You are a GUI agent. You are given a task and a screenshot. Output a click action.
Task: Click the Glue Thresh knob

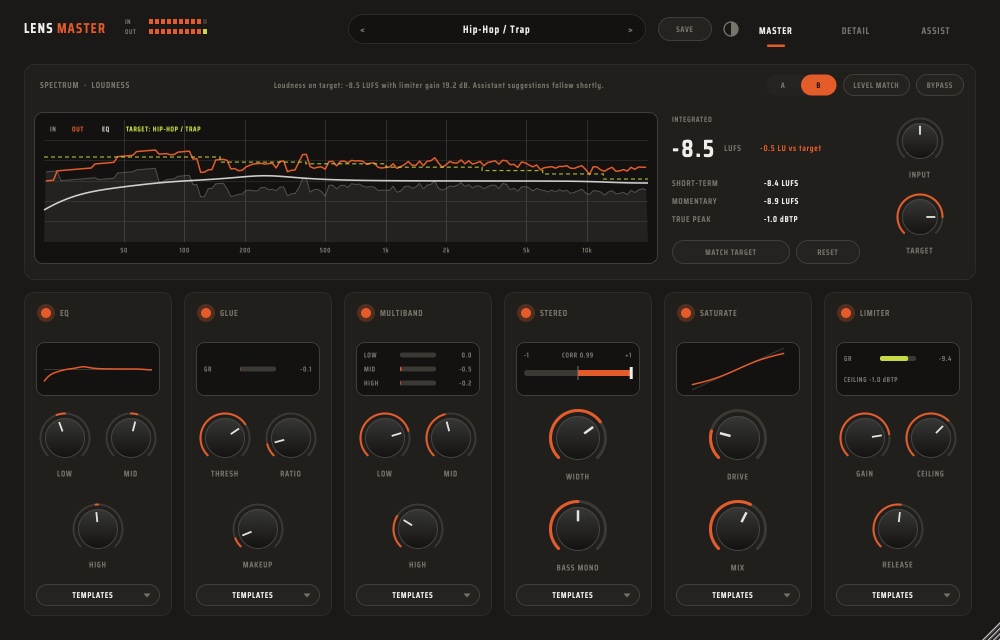point(224,438)
